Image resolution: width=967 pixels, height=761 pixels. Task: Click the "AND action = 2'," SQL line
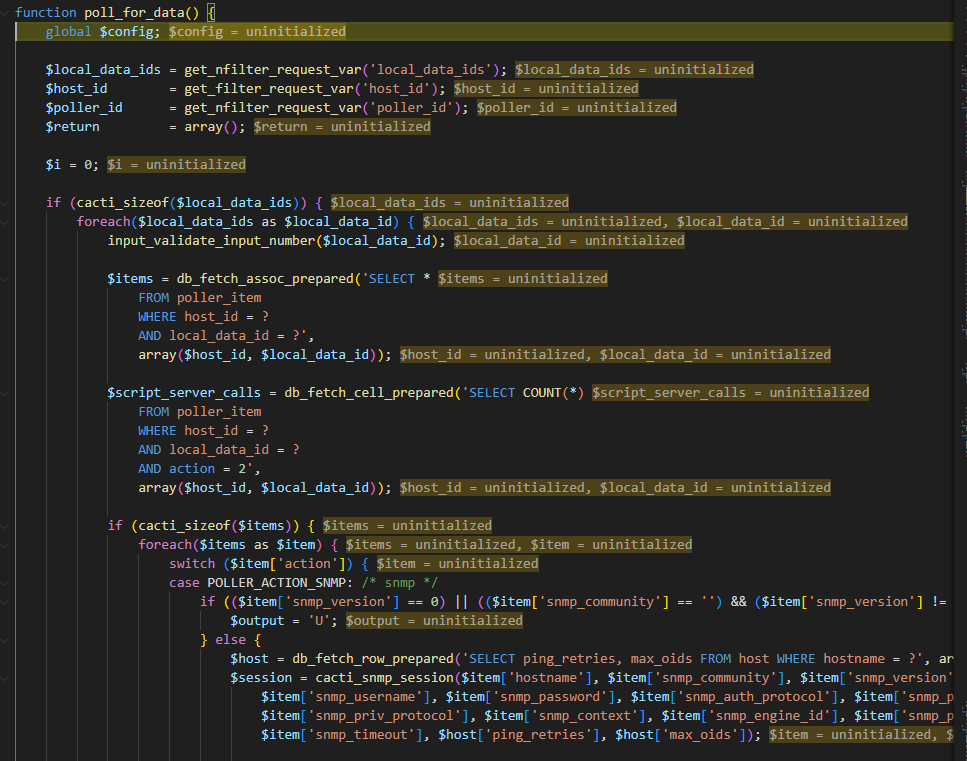(x=199, y=469)
